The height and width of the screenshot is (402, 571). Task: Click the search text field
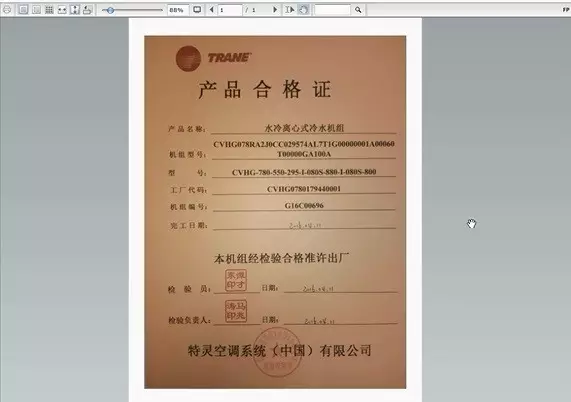point(332,10)
